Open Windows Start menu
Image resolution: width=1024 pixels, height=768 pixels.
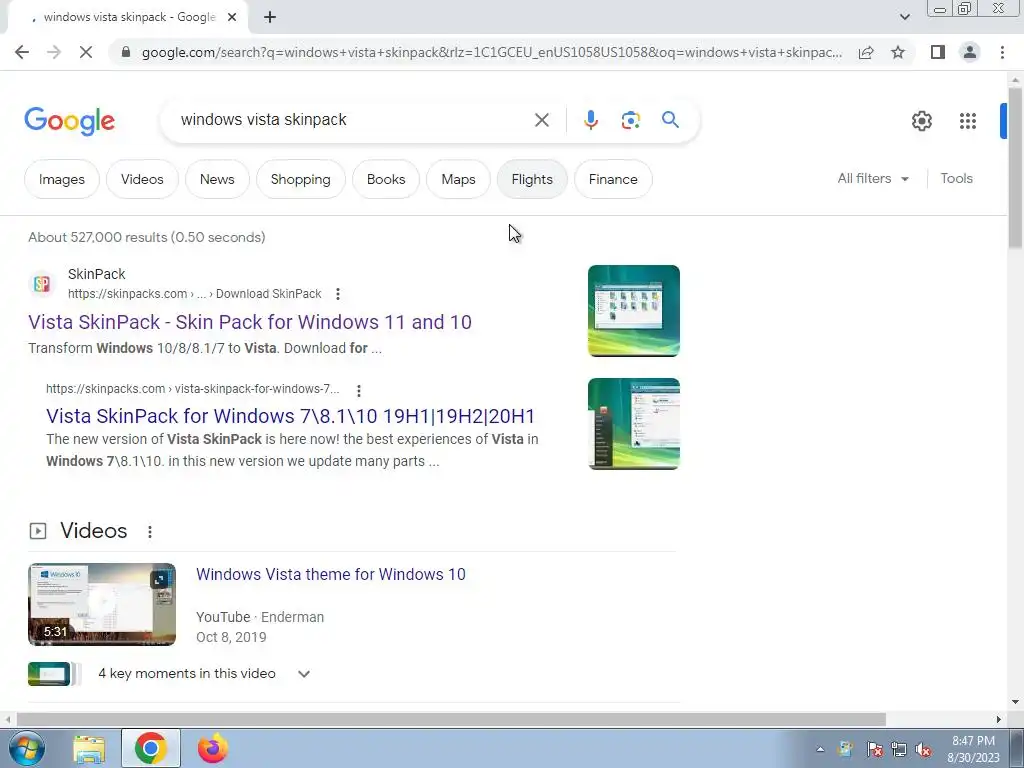[25, 748]
